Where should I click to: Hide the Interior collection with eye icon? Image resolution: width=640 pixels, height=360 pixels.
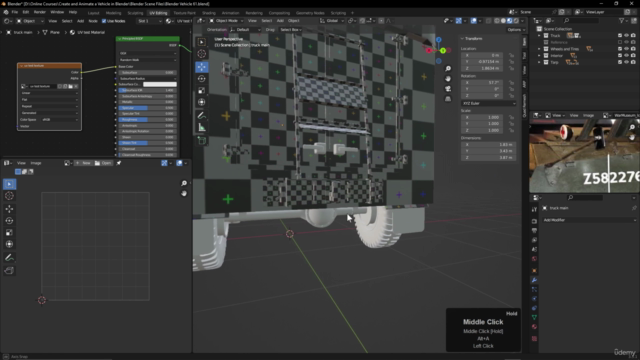coord(627,56)
